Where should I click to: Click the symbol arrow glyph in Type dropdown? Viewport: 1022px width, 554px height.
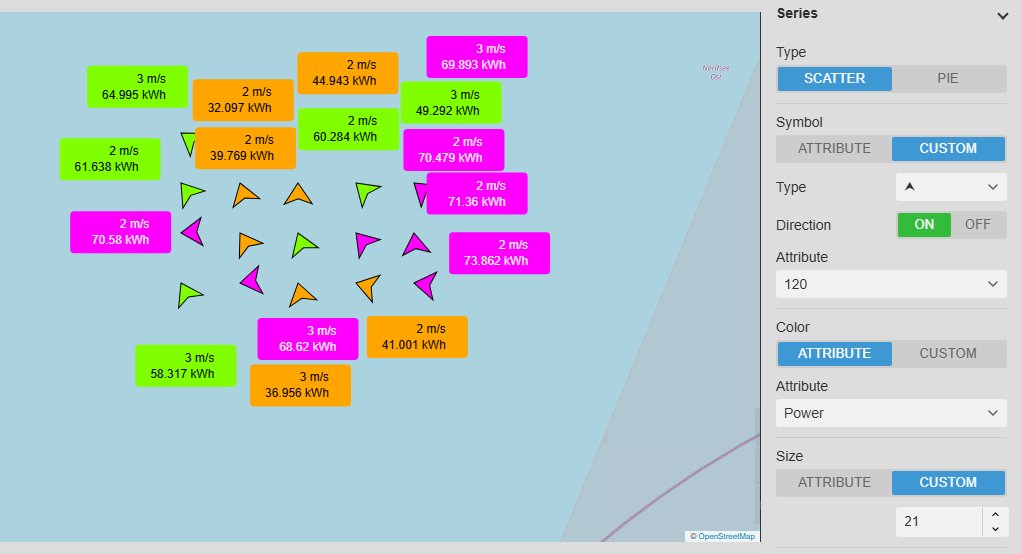click(x=910, y=187)
